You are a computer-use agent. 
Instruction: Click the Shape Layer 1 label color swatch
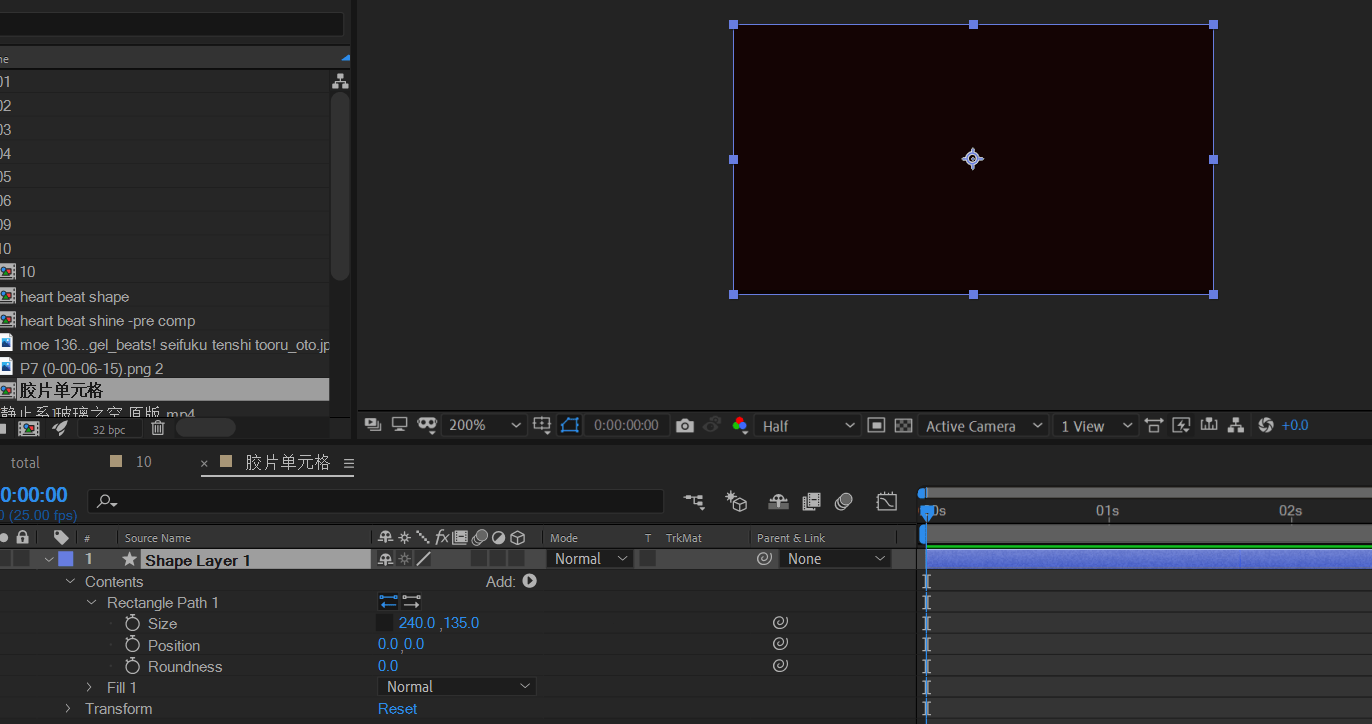click(x=66, y=559)
